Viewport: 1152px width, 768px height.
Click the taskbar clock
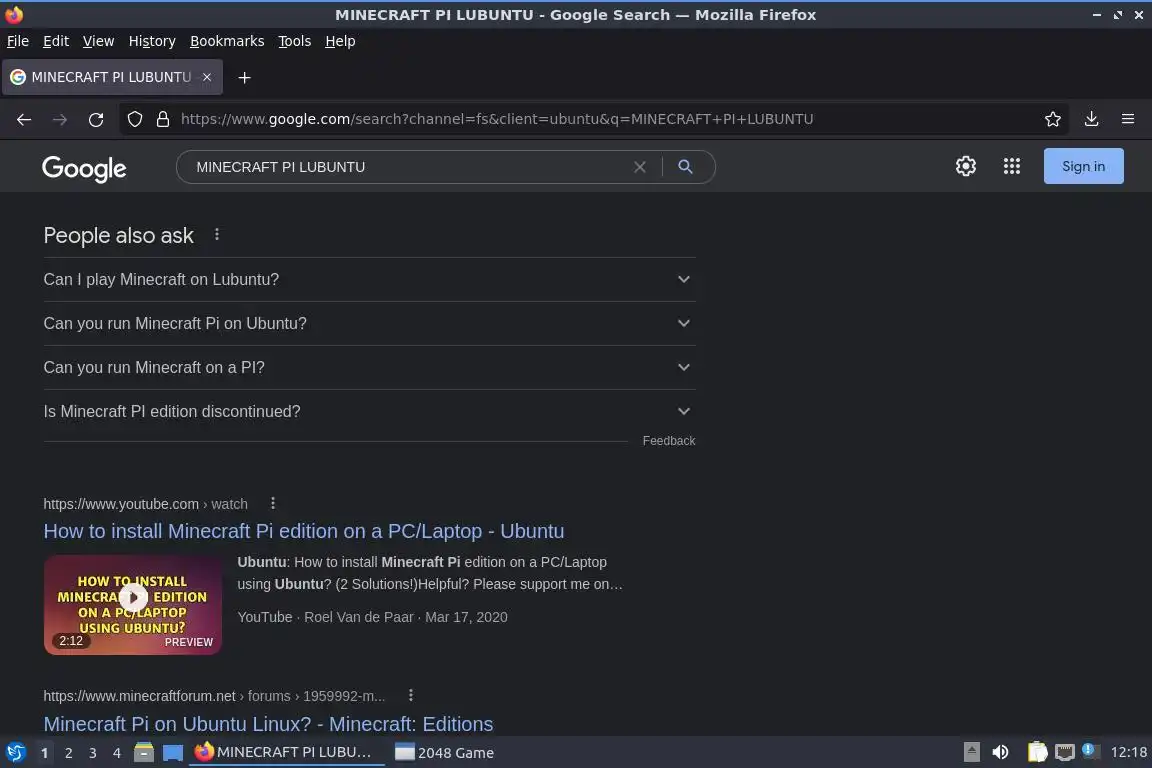(x=1128, y=752)
